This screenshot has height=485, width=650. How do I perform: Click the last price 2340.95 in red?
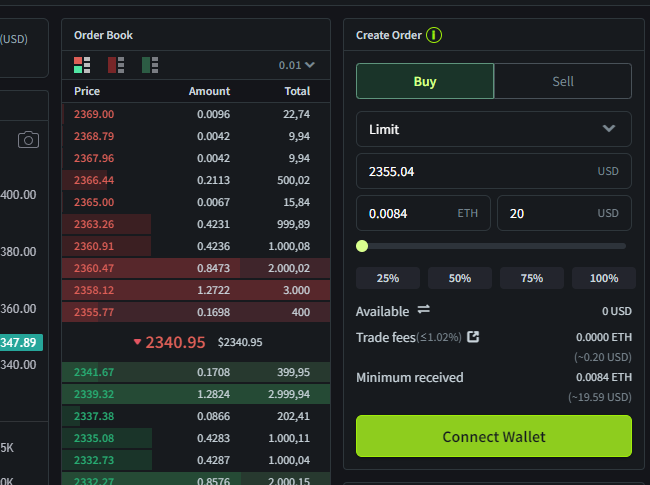[175, 342]
